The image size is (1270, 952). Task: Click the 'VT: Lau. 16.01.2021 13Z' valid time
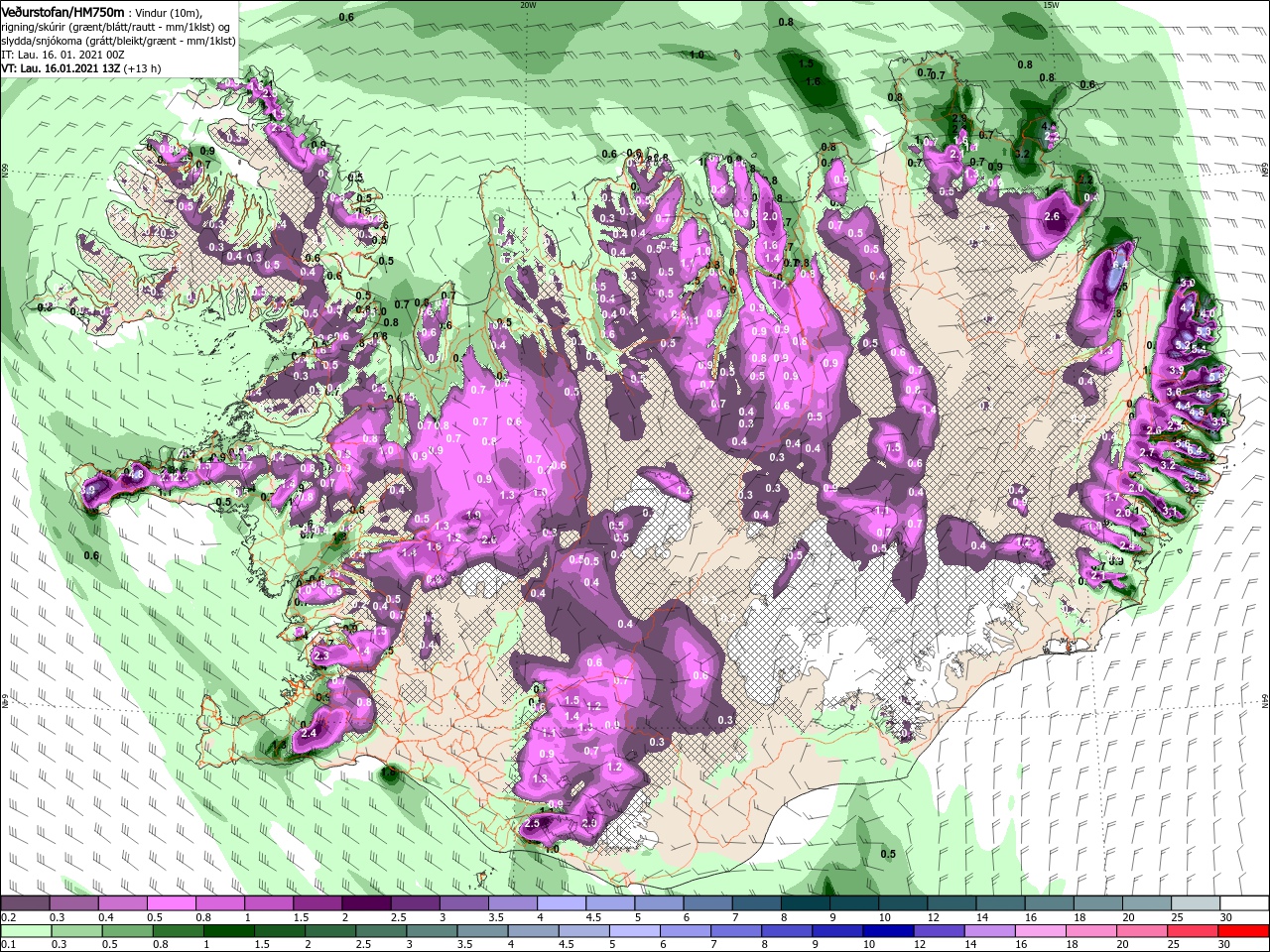pos(61,68)
